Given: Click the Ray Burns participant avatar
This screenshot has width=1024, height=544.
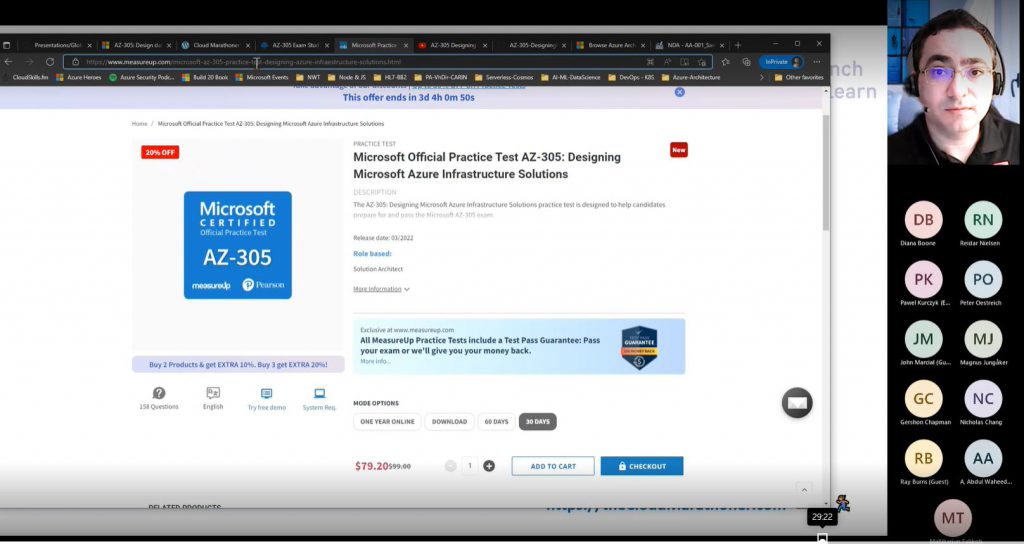Looking at the screenshot, I should pyautogui.click(x=923, y=458).
